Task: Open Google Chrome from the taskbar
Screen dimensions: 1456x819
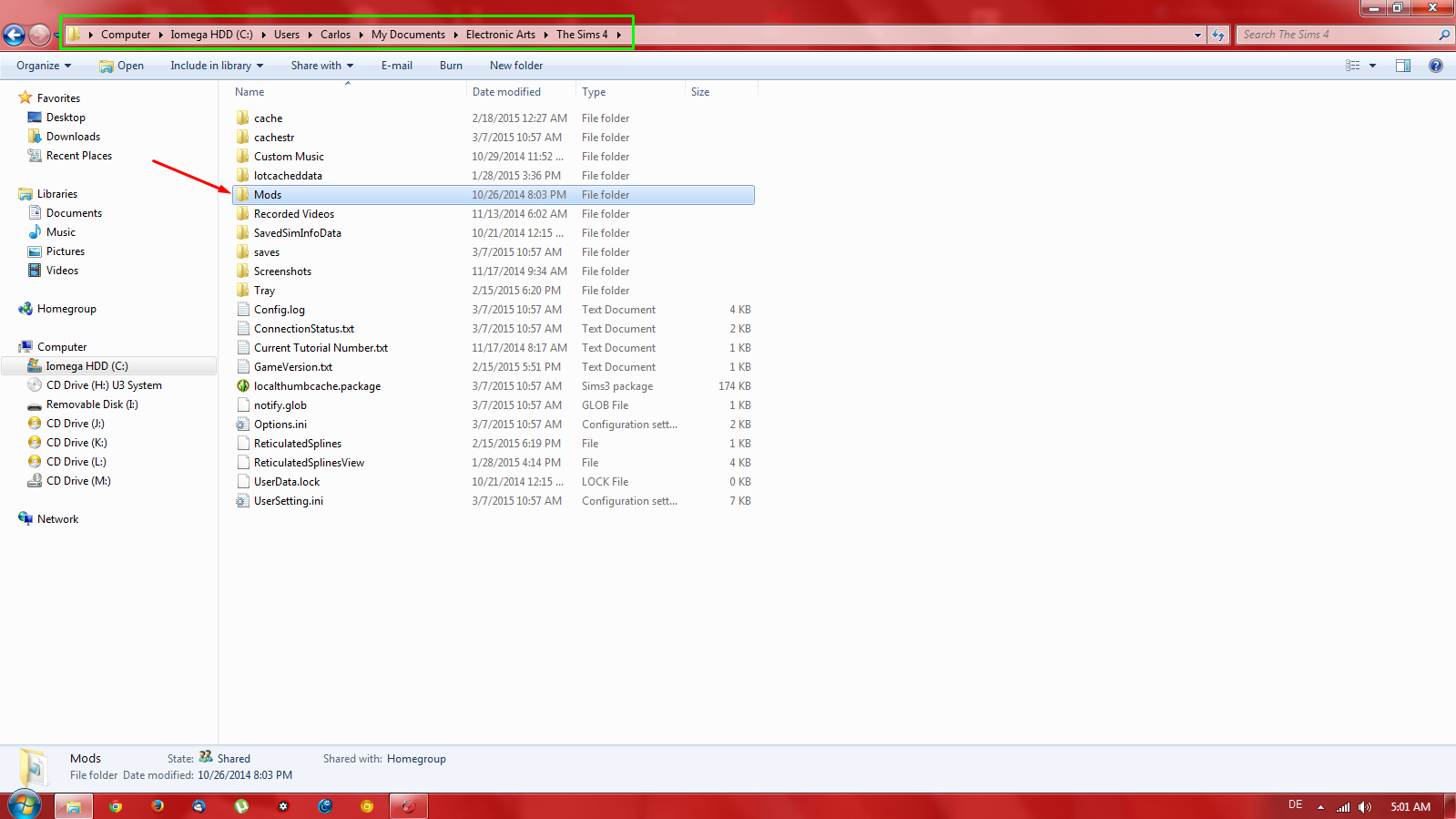Action: pyautogui.click(x=116, y=806)
